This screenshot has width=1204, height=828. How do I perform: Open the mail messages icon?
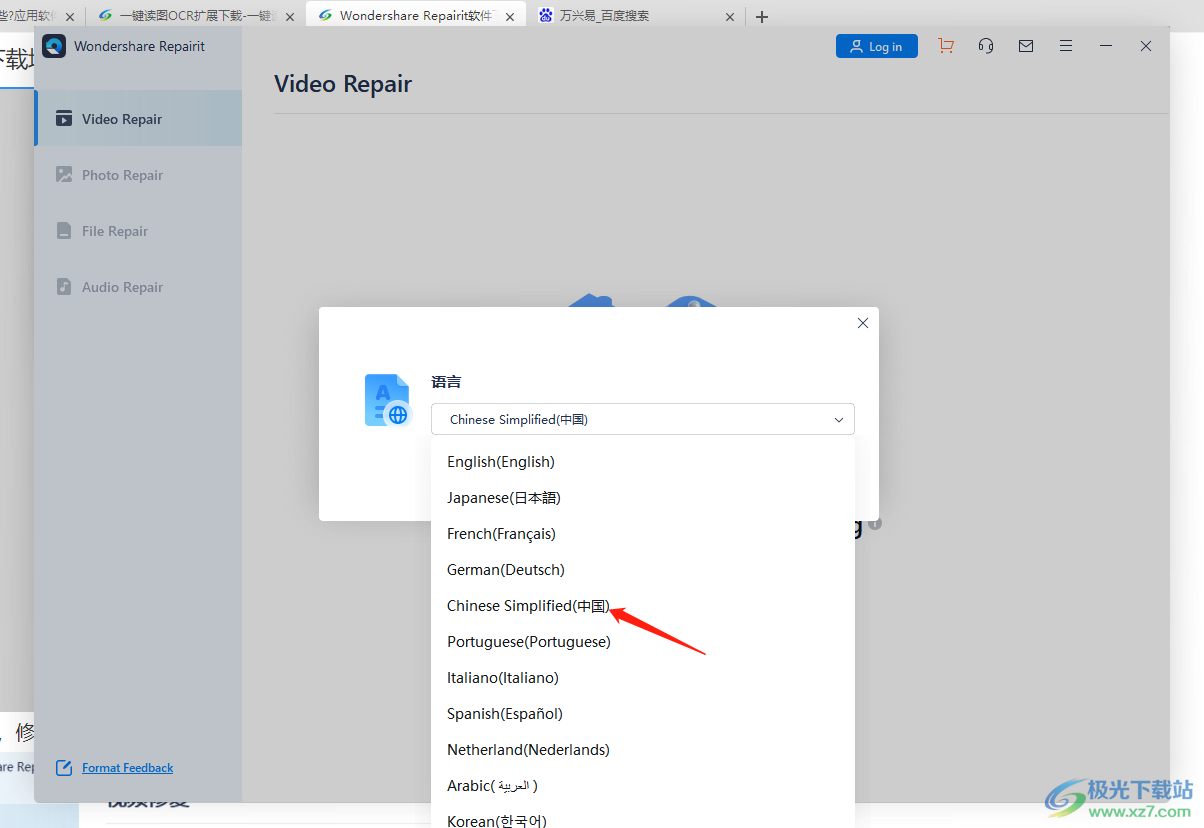(1026, 46)
